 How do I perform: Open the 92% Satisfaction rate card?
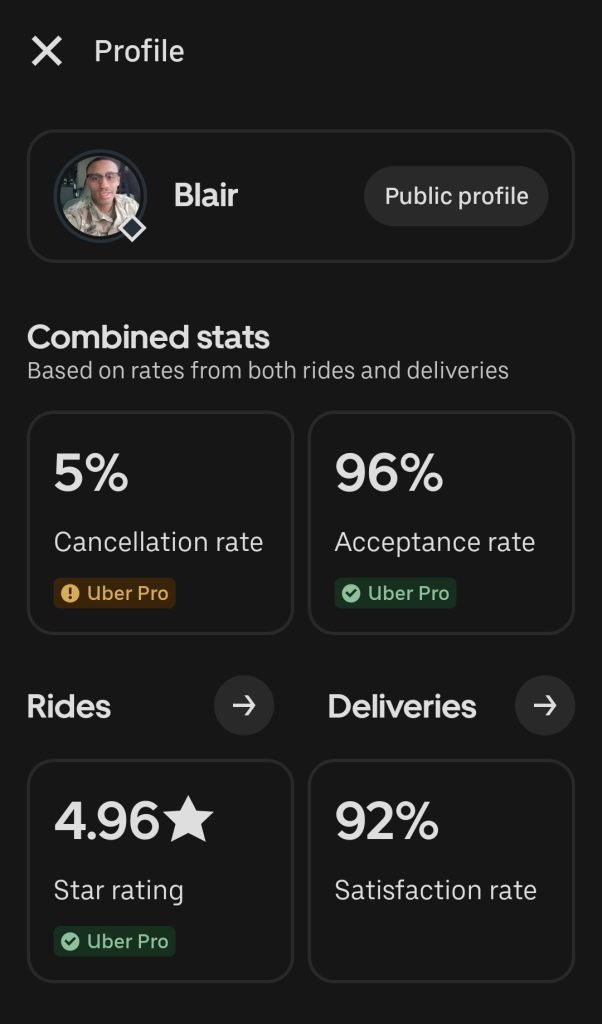(441, 870)
